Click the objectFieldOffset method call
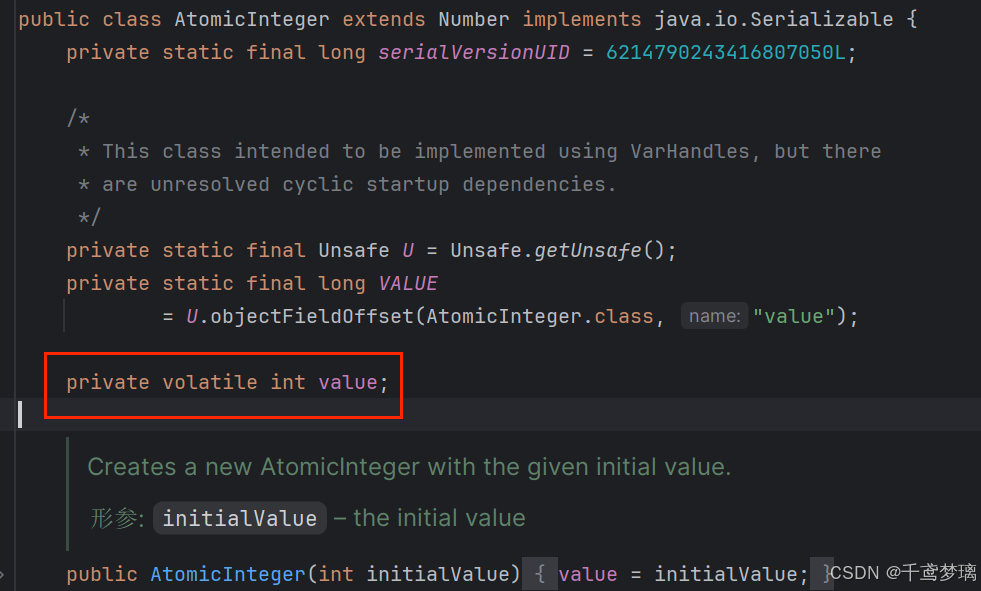Image resolution: width=981 pixels, height=591 pixels. [x=312, y=316]
